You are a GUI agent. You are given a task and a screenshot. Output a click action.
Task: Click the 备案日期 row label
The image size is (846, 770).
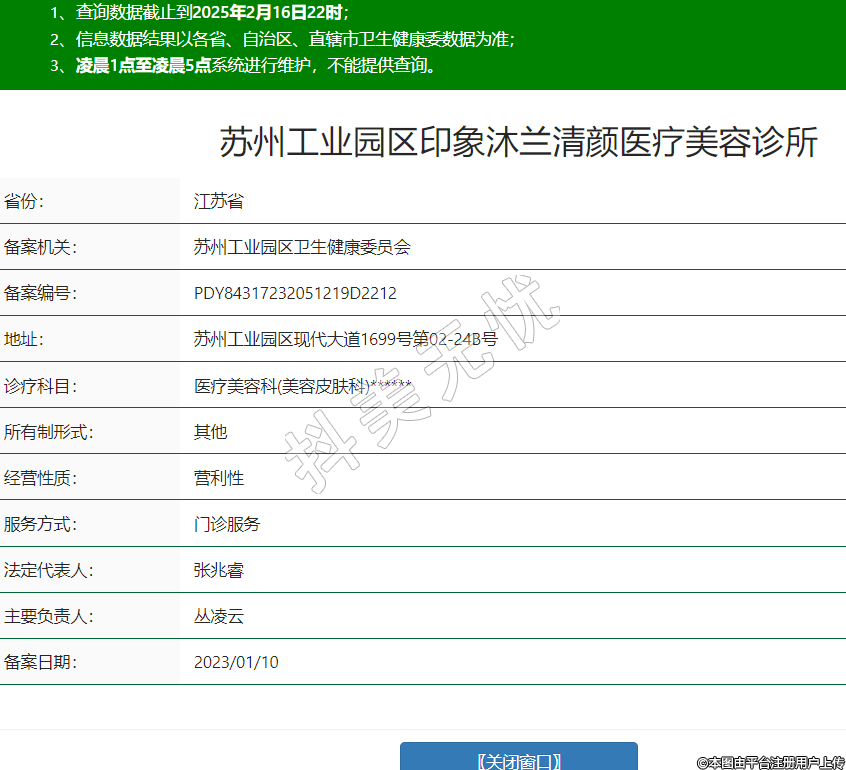tap(40, 662)
